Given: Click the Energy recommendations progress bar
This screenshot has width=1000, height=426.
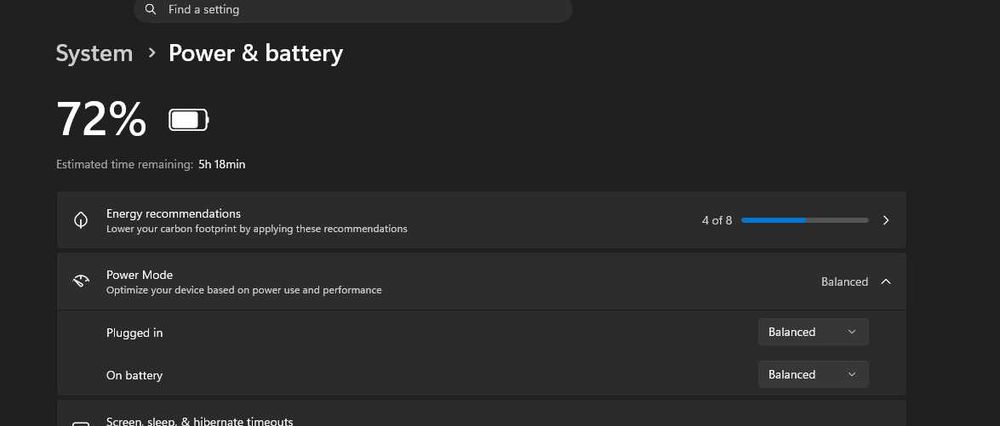Looking at the screenshot, I should (x=805, y=220).
